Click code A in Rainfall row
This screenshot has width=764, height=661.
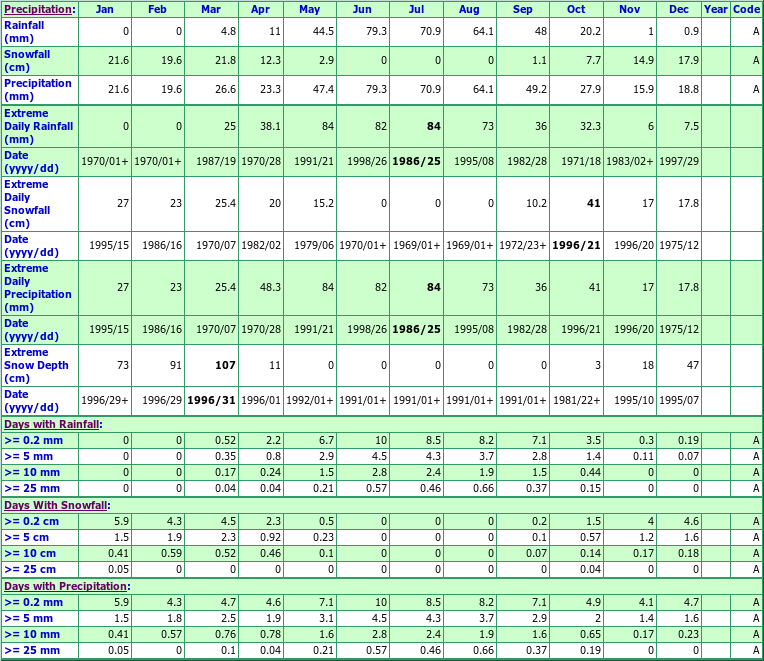coord(756,31)
